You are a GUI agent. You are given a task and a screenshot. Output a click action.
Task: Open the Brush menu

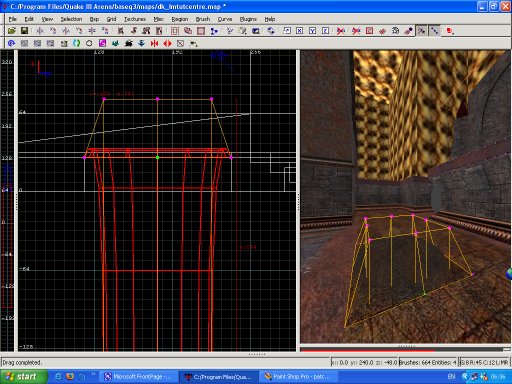pos(203,19)
